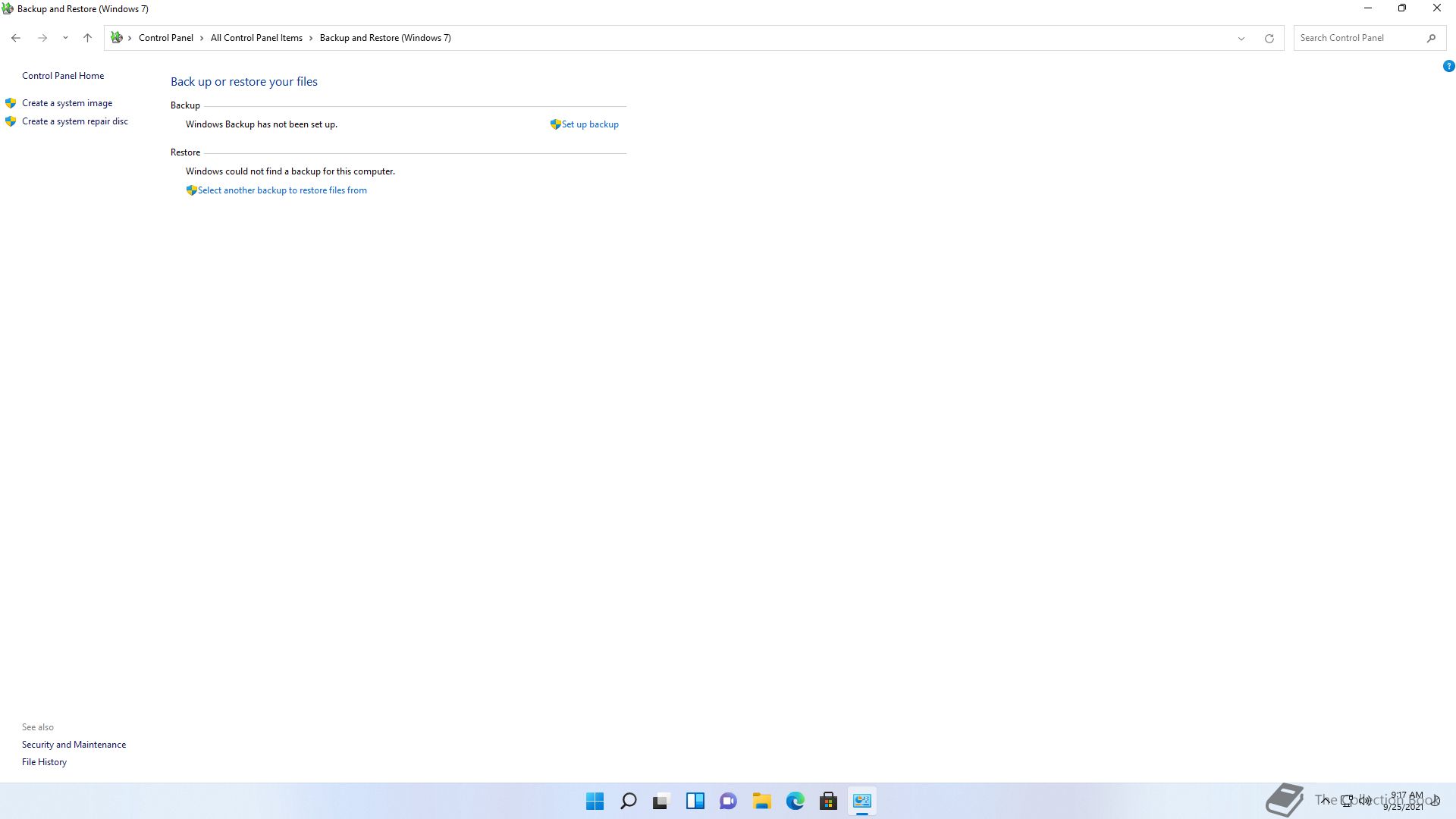Open the recent locations dropdown arrow
This screenshot has height=819, width=1456.
pyautogui.click(x=65, y=38)
